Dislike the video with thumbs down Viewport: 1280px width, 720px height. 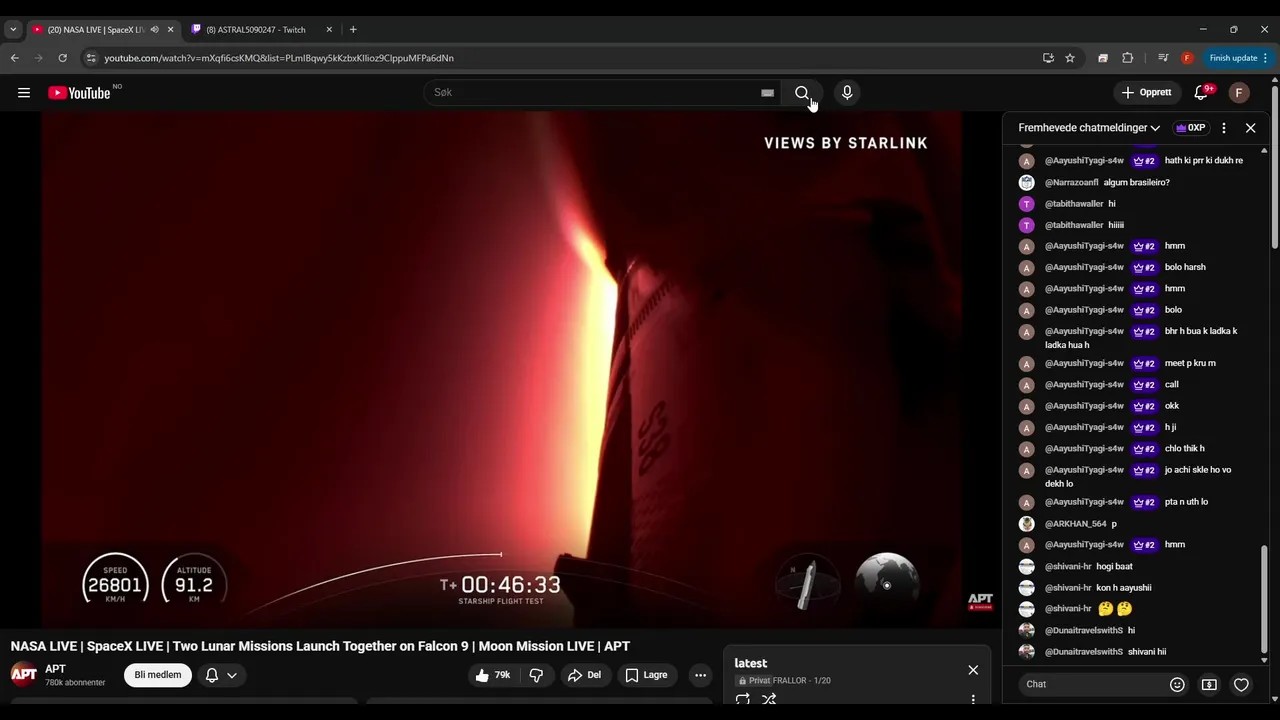pyautogui.click(x=536, y=675)
